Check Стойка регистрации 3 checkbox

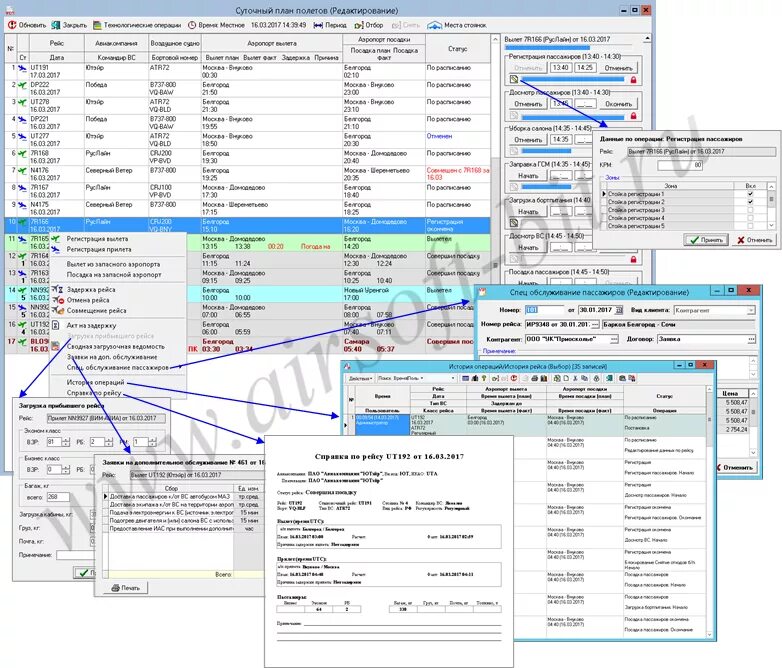(750, 210)
